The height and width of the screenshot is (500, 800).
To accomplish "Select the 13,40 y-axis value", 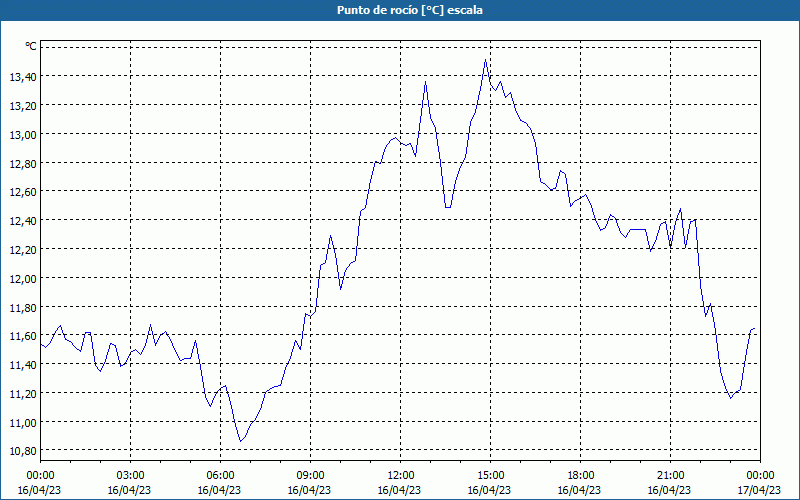I will click(23, 77).
